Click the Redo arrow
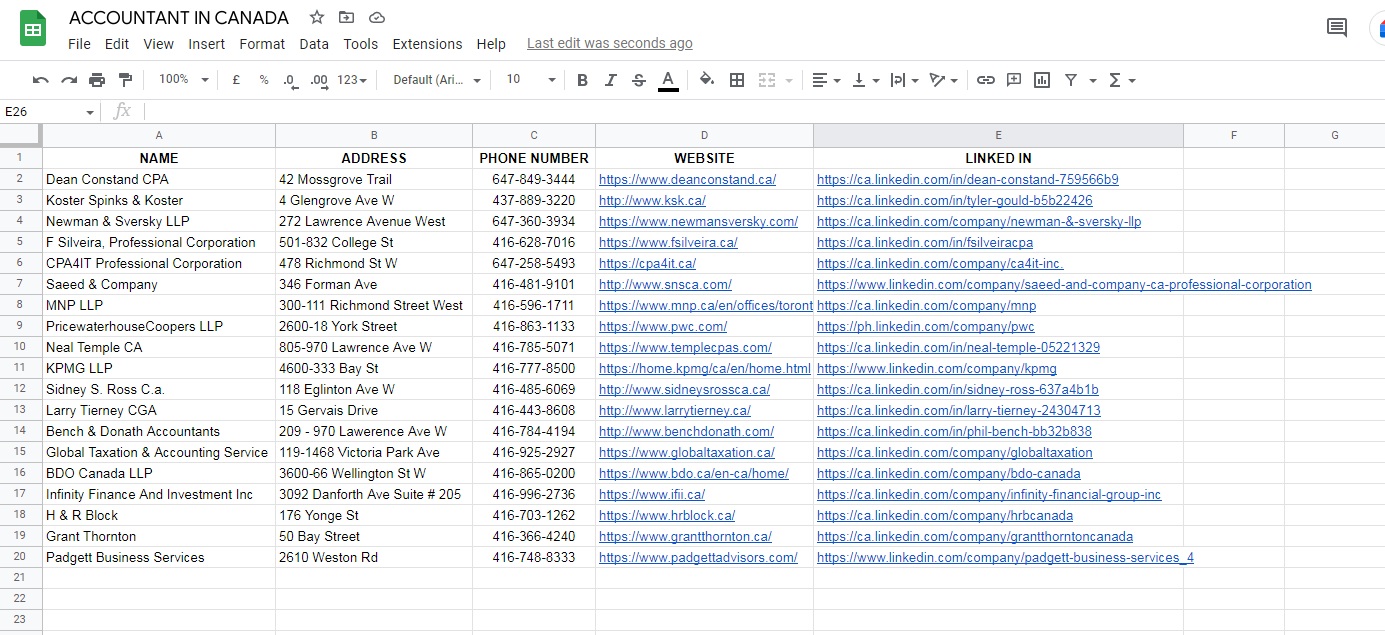The height and width of the screenshot is (635, 1385). (69, 80)
